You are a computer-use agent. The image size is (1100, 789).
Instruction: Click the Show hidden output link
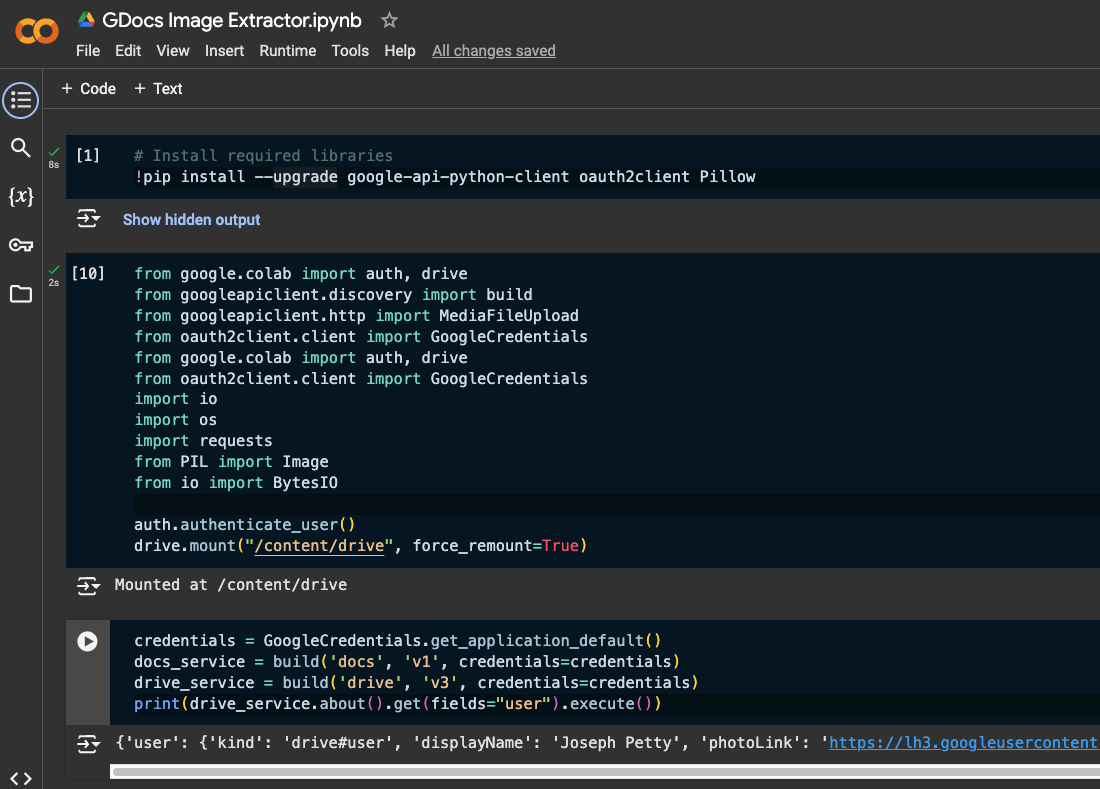(x=191, y=220)
